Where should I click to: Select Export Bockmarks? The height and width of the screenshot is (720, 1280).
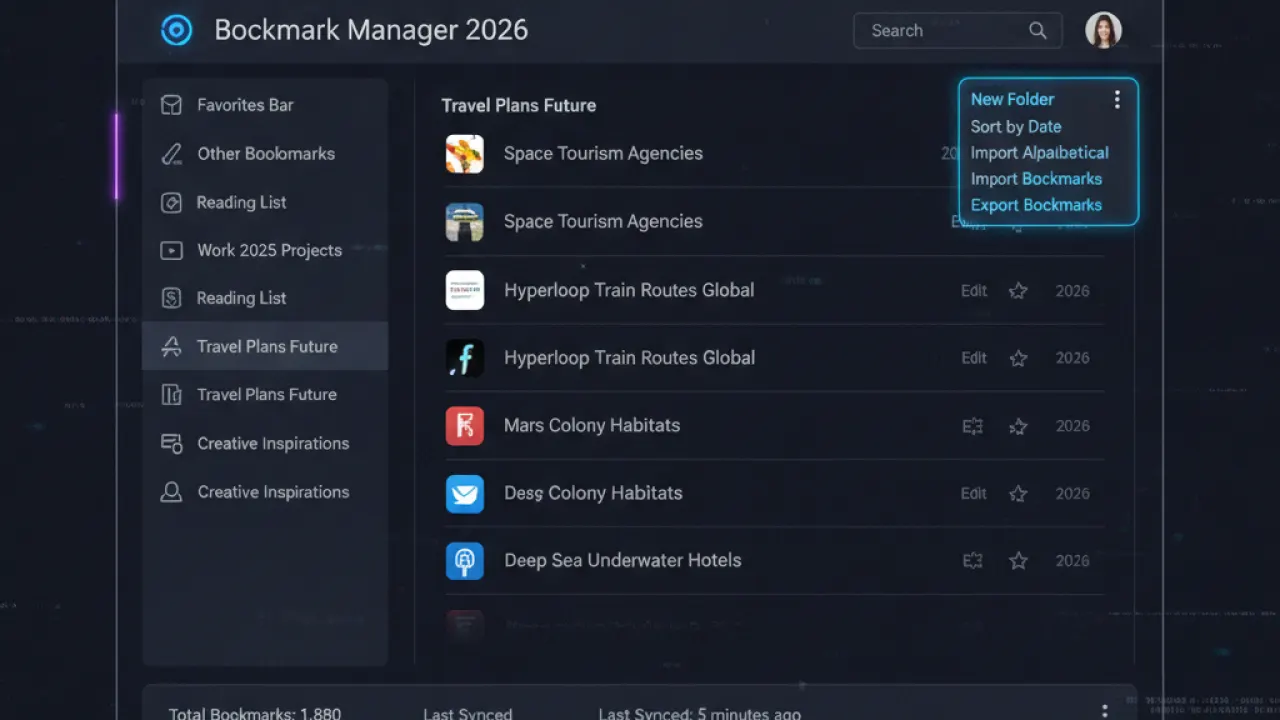click(1036, 205)
